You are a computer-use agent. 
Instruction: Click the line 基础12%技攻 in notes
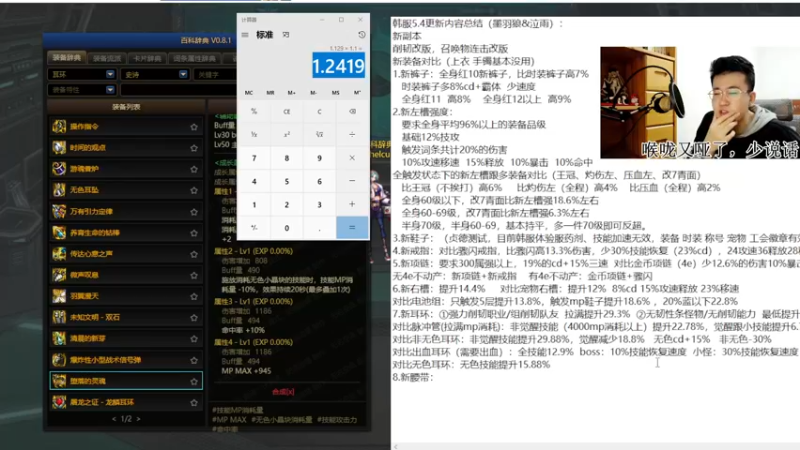point(431,137)
